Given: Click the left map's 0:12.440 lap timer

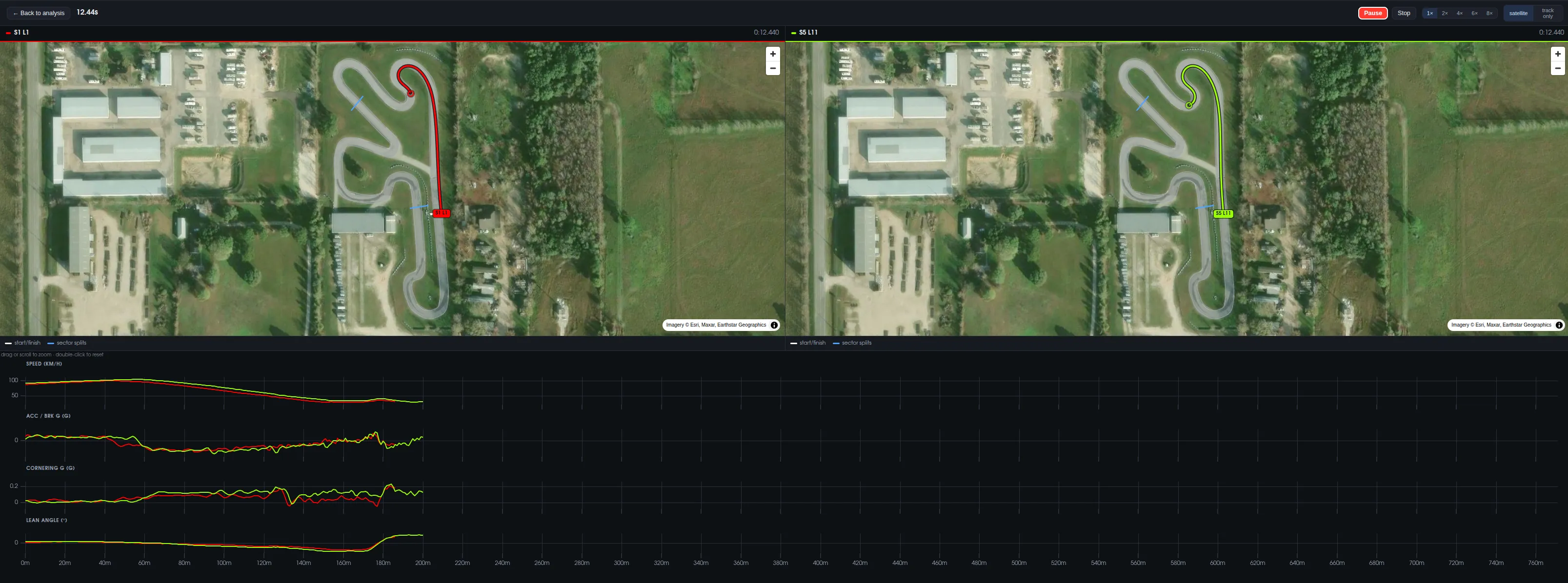Looking at the screenshot, I should pos(766,33).
